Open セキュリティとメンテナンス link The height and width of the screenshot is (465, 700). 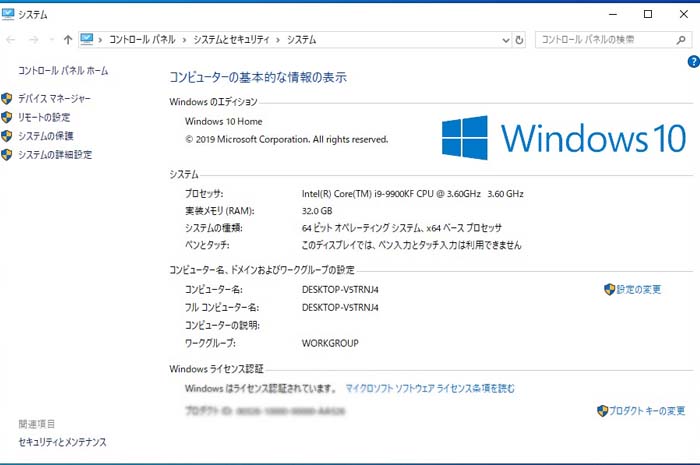(x=62, y=442)
